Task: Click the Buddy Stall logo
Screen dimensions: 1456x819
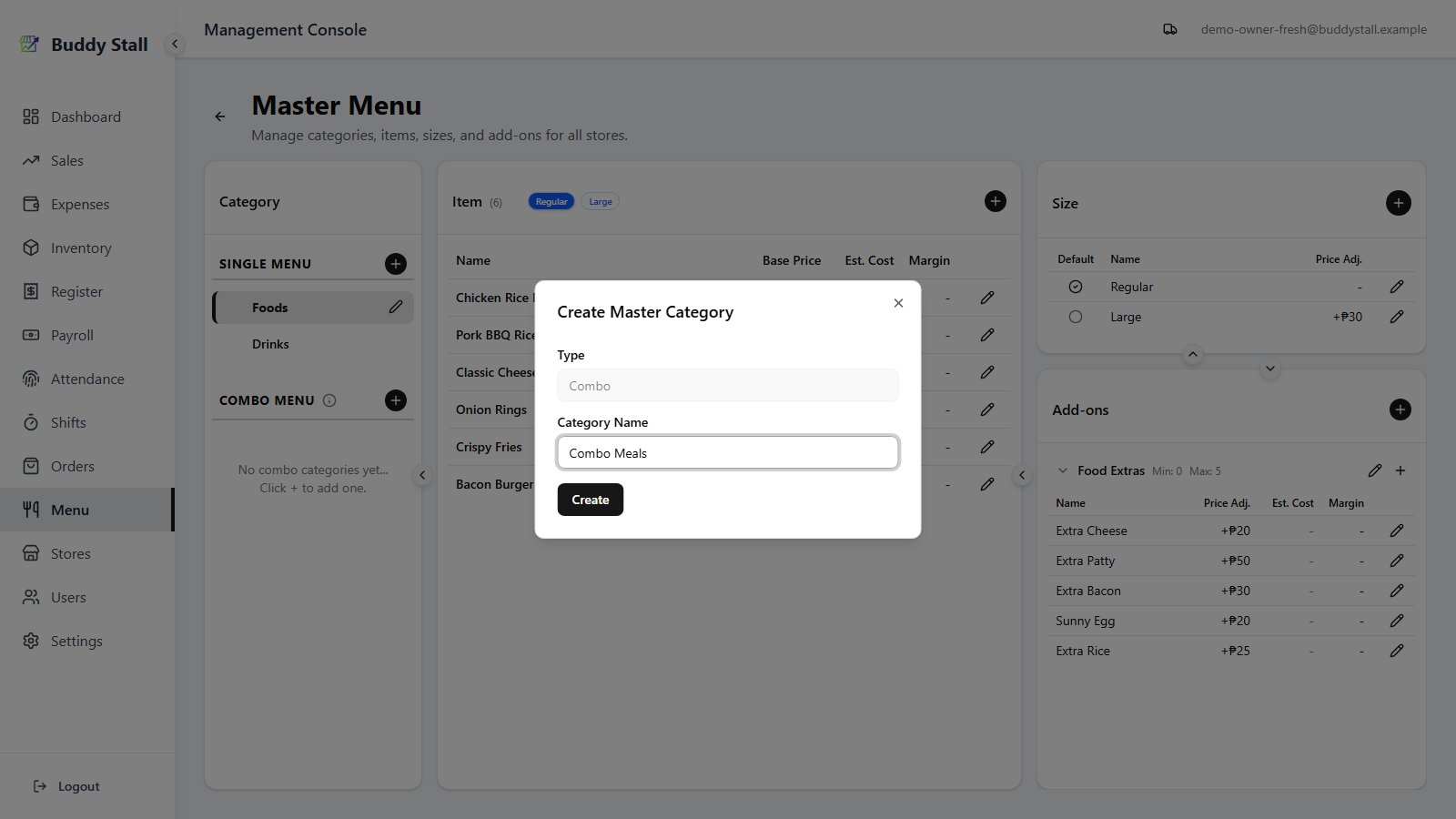Action: (x=84, y=45)
